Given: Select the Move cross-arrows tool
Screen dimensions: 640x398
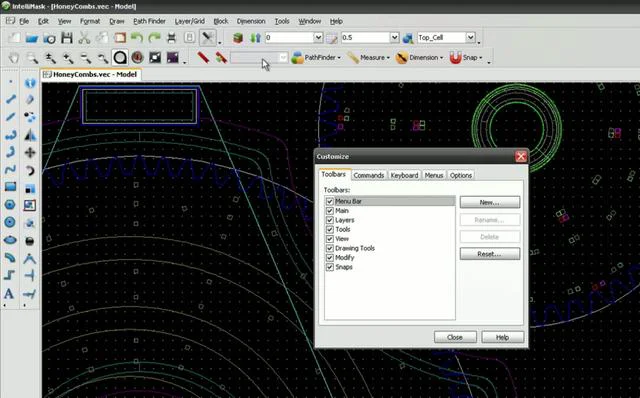Looking at the screenshot, I should (30, 153).
